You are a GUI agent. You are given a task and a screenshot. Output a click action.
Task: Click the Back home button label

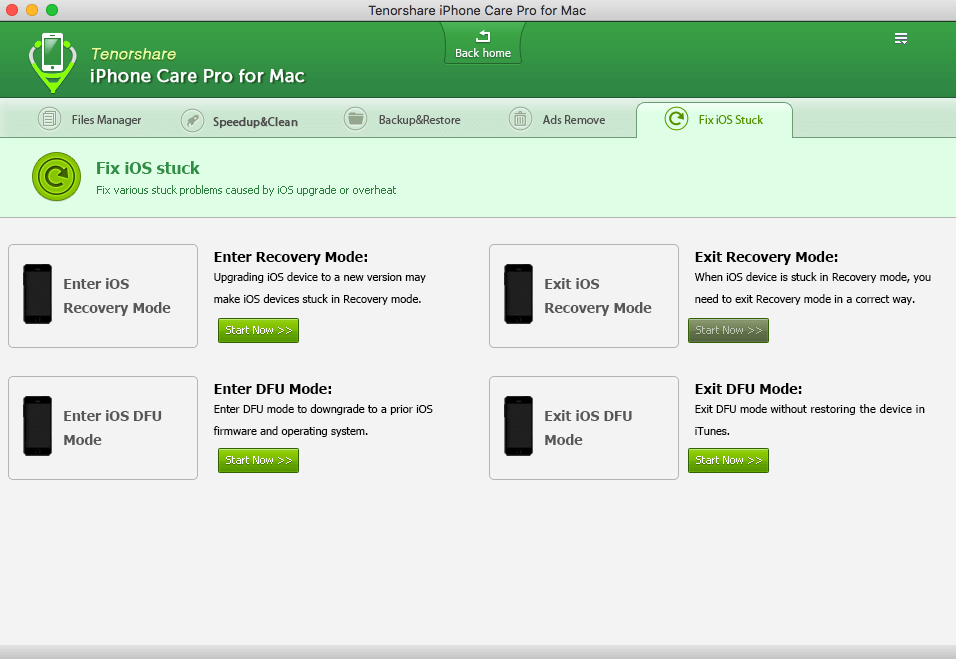click(x=483, y=53)
